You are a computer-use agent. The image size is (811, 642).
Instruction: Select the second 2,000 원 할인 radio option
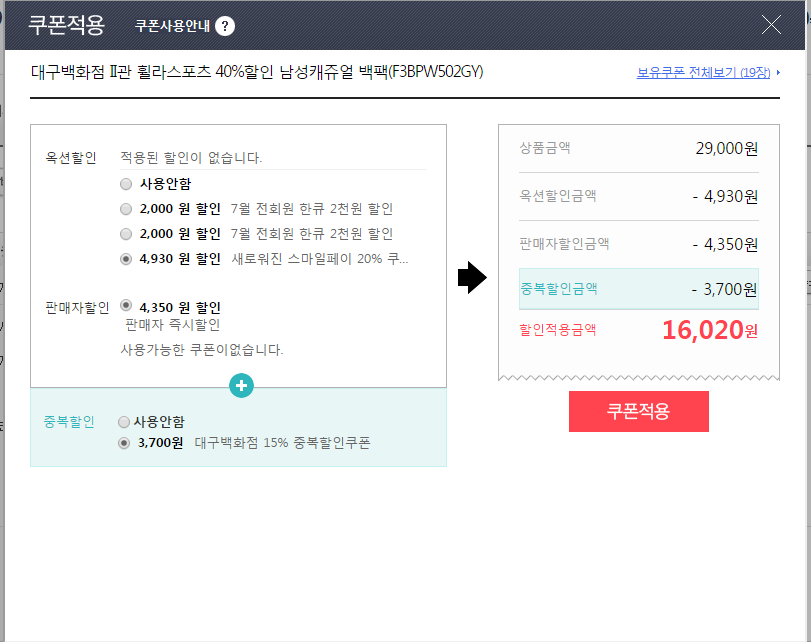tap(125, 234)
